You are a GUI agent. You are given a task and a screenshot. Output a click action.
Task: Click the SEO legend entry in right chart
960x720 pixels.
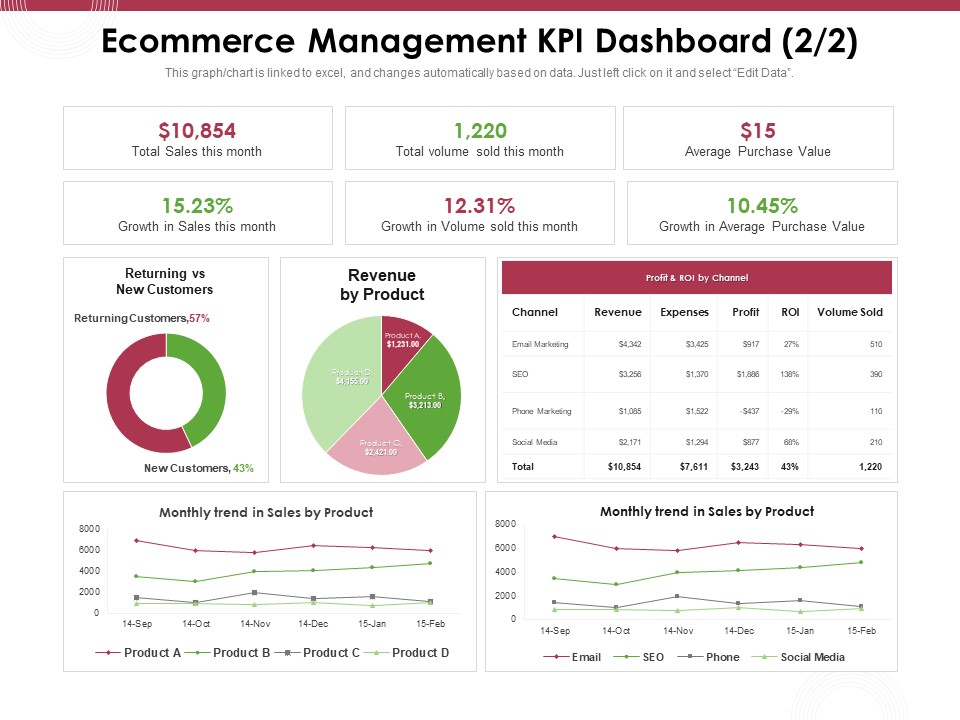(x=639, y=657)
